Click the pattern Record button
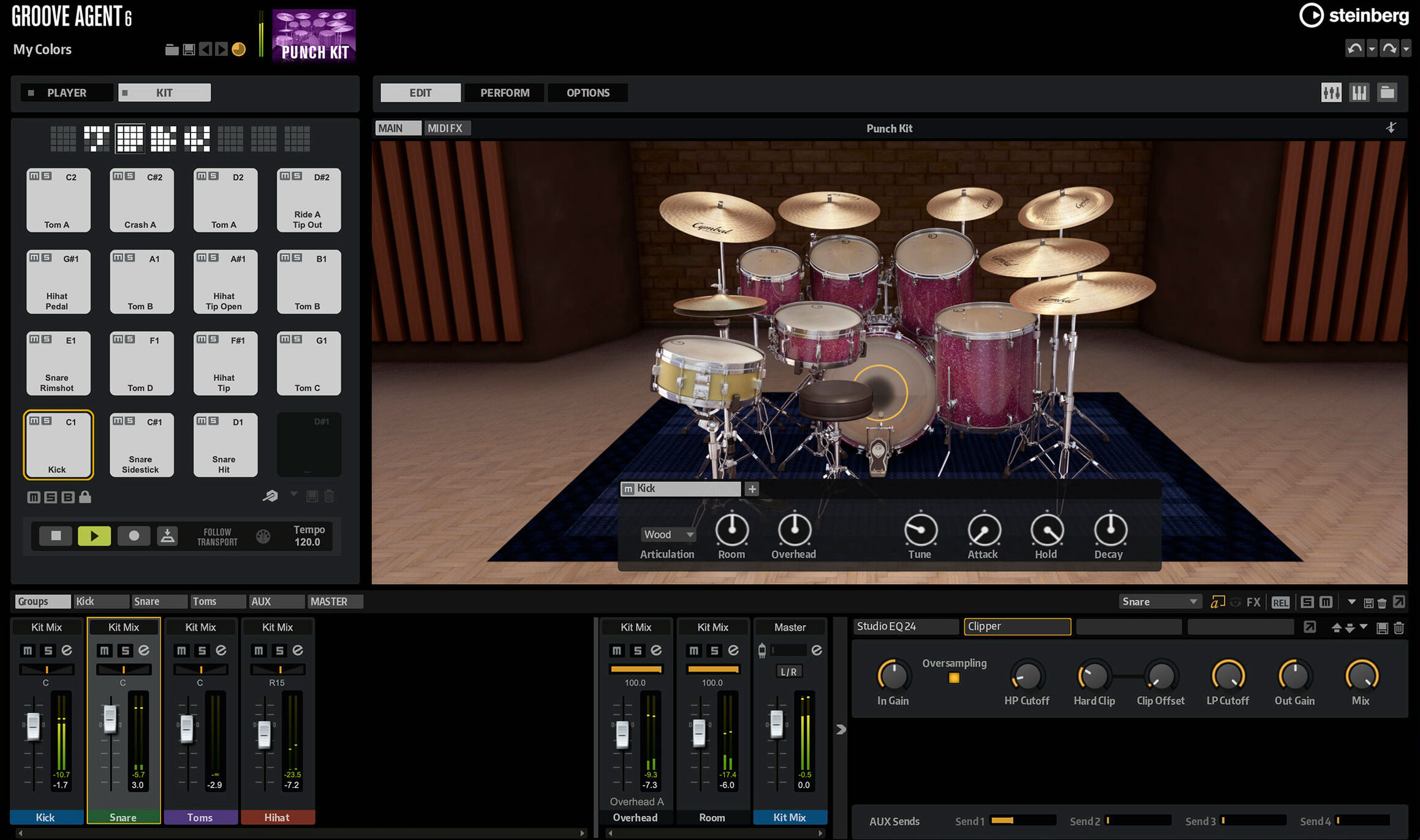Screen dimensions: 1420x840 [134, 536]
